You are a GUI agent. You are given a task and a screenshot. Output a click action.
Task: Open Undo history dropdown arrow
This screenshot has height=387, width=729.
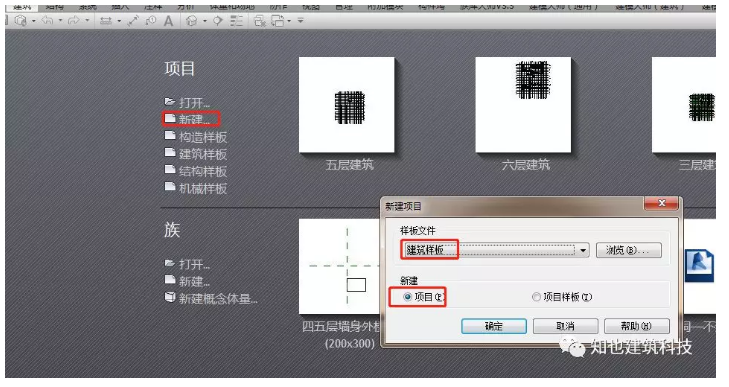click(x=60, y=21)
